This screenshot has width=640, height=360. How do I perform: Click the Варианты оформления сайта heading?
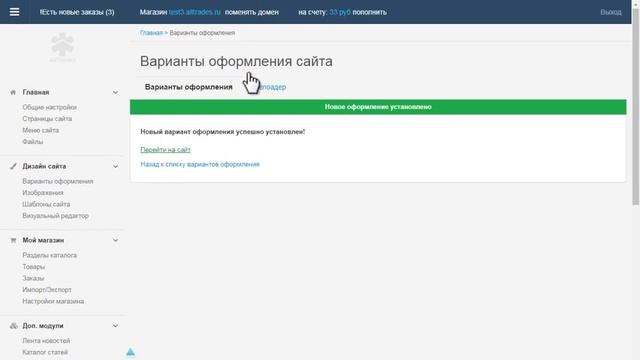point(236,61)
